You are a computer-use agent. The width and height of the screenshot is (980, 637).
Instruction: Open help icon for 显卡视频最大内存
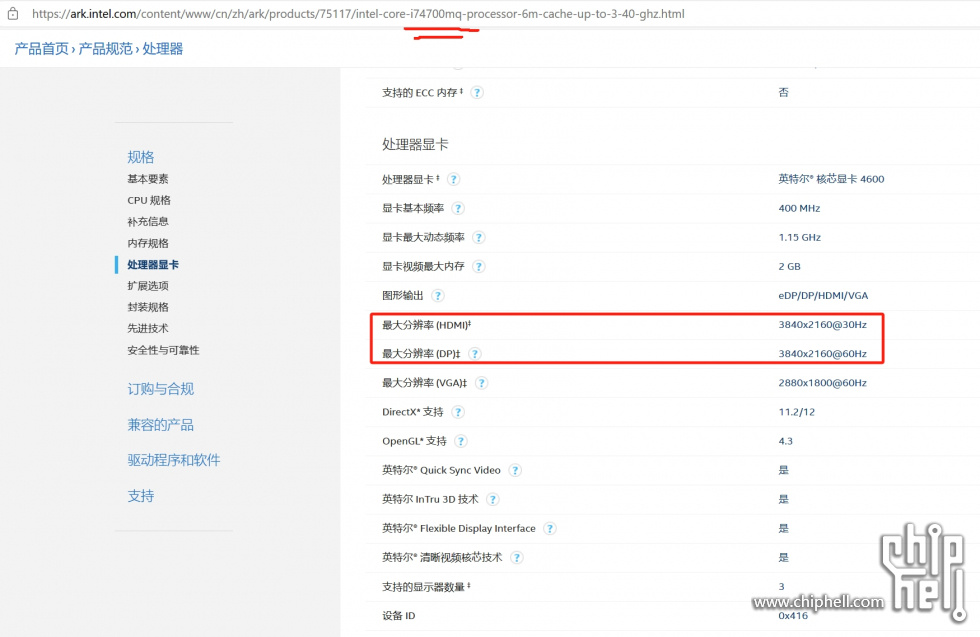479,266
